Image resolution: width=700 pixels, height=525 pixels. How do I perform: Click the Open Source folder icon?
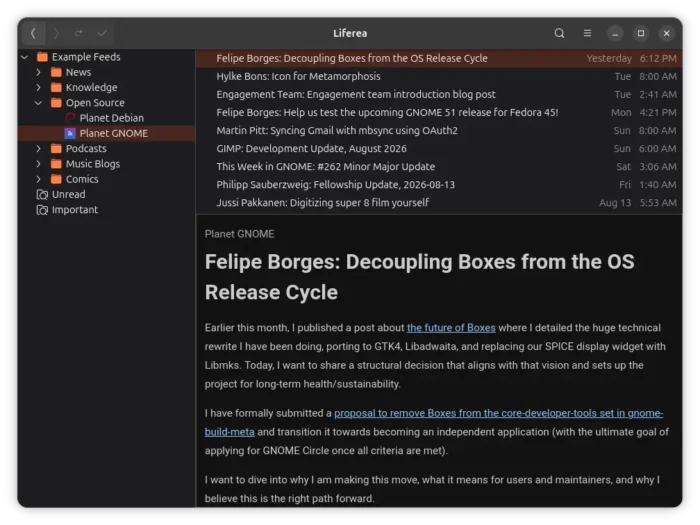tap(56, 103)
